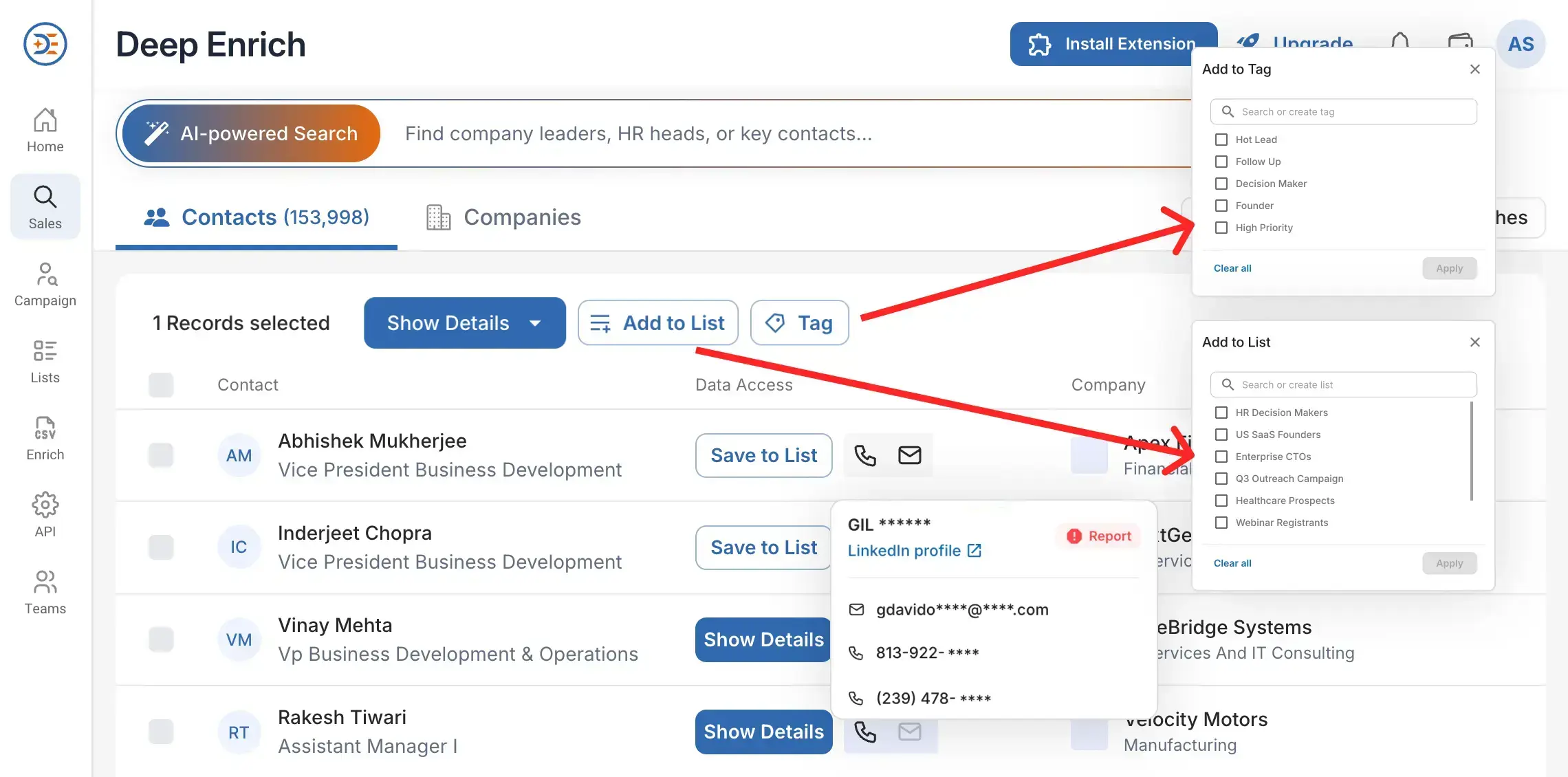Image resolution: width=1568 pixels, height=777 pixels.
Task: Expand the Show Details dropdown for selected records
Action: click(x=465, y=323)
